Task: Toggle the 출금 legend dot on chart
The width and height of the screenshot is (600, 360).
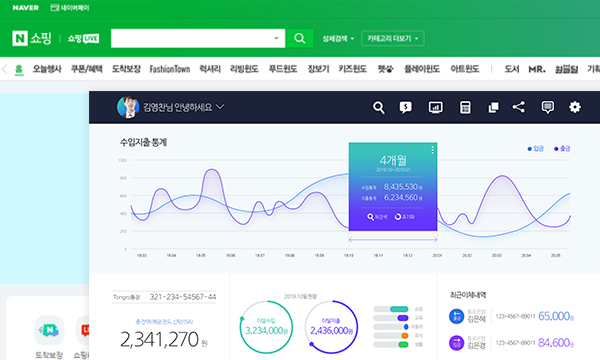Action: coord(556,149)
